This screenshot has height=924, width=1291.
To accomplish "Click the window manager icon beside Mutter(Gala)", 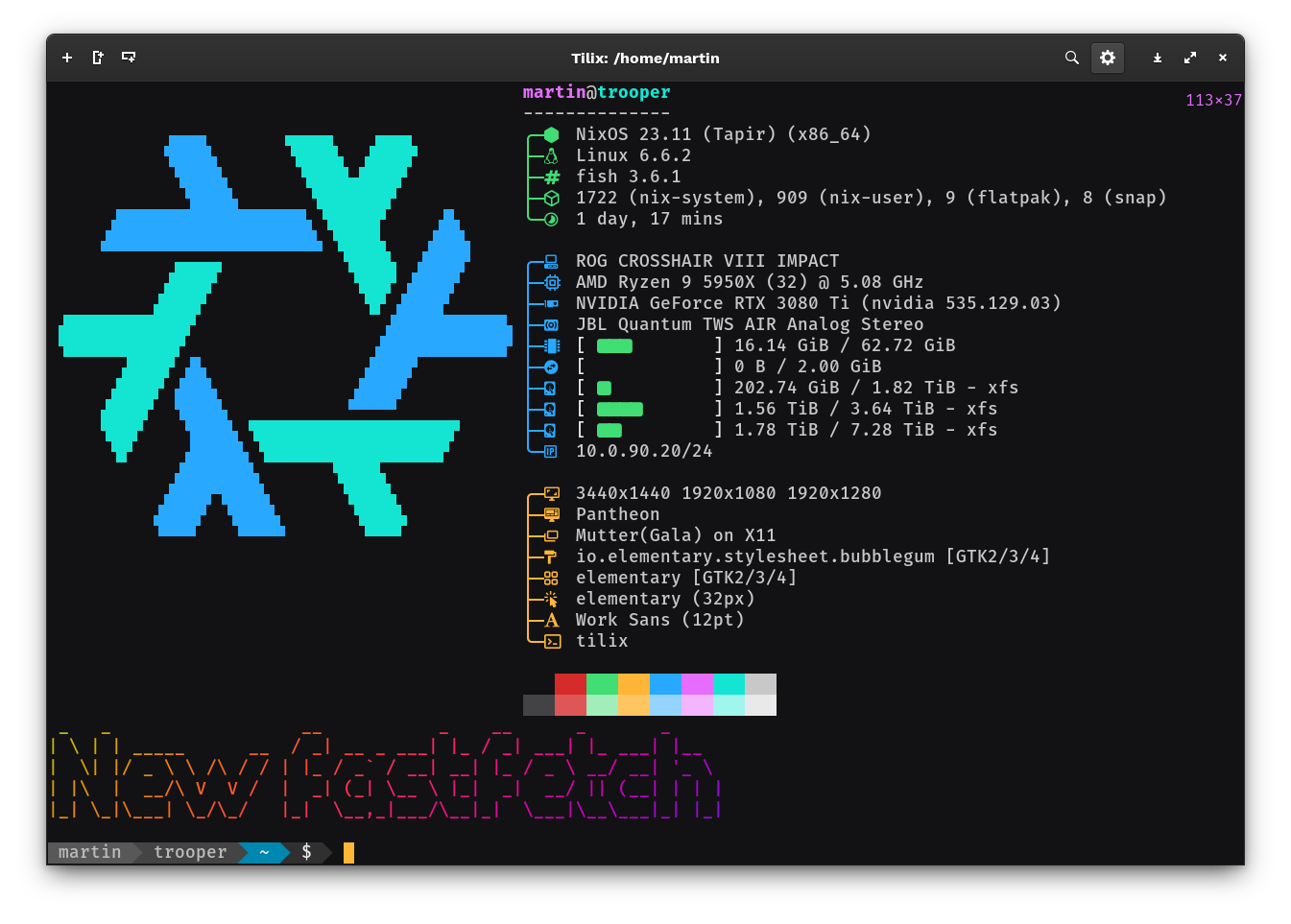I will coord(551,535).
